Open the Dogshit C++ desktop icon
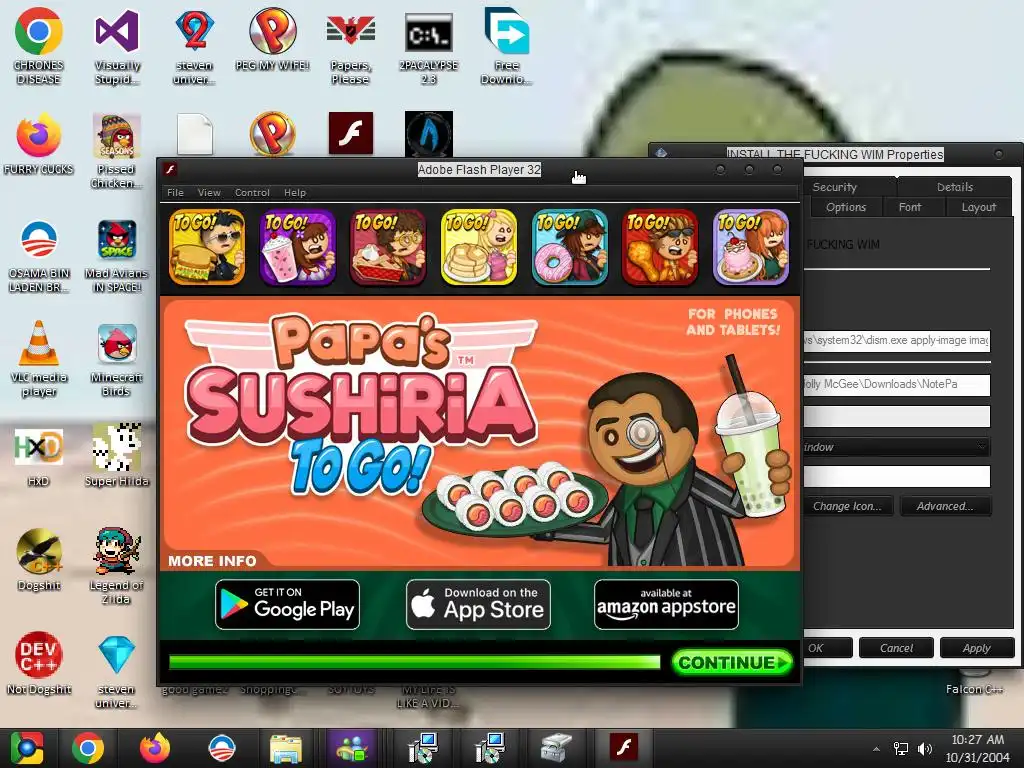Viewport: 1024px width, 768px height. click(x=39, y=559)
